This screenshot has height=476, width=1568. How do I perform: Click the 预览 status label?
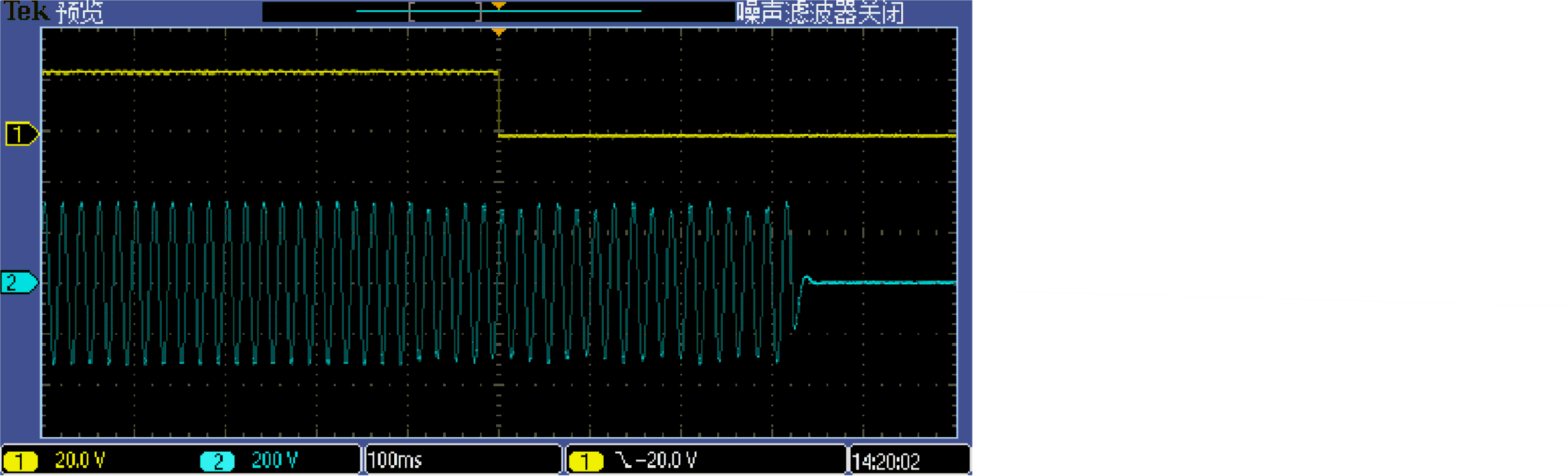click(80, 12)
